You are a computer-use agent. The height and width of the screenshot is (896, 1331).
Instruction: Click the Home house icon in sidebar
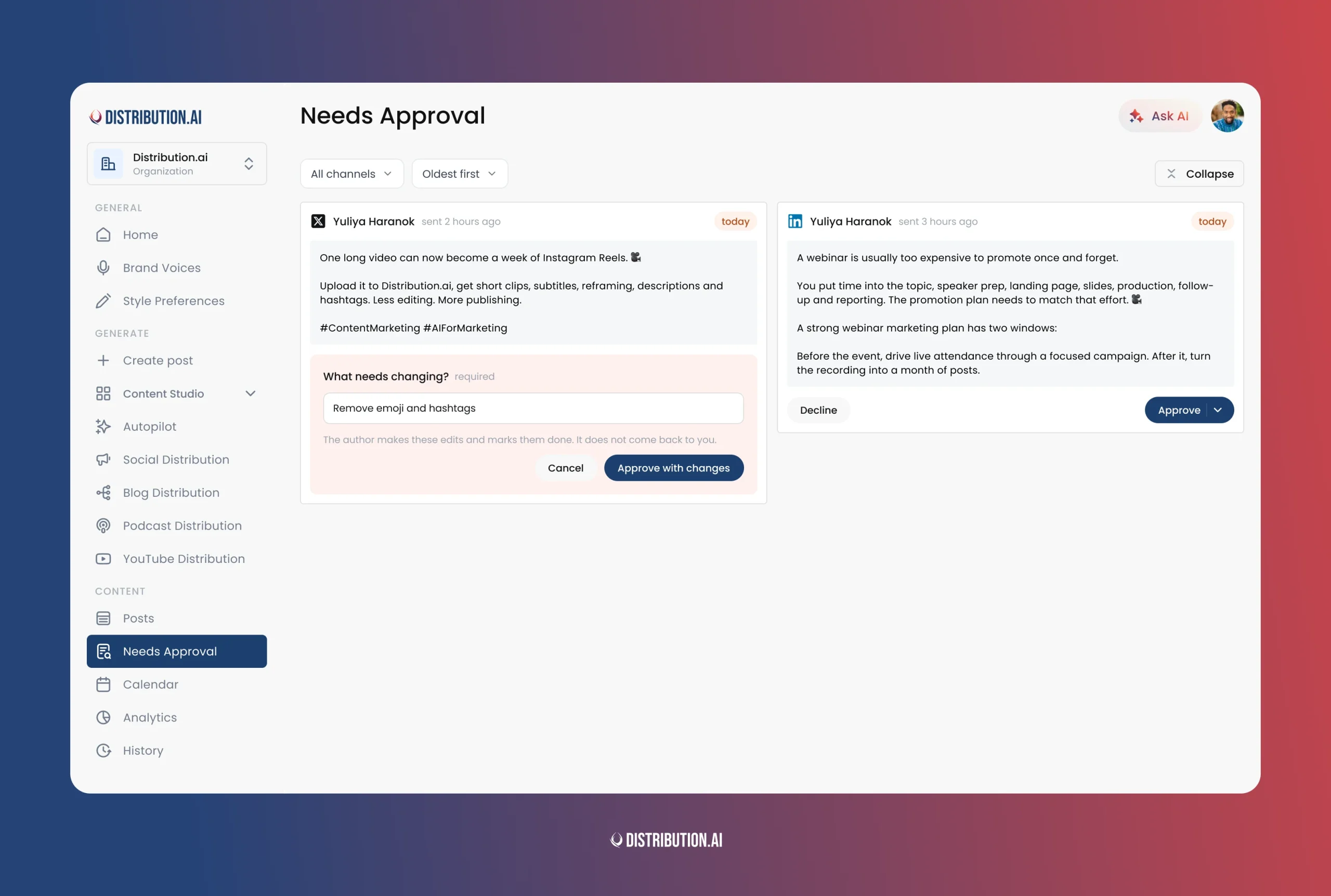click(103, 235)
